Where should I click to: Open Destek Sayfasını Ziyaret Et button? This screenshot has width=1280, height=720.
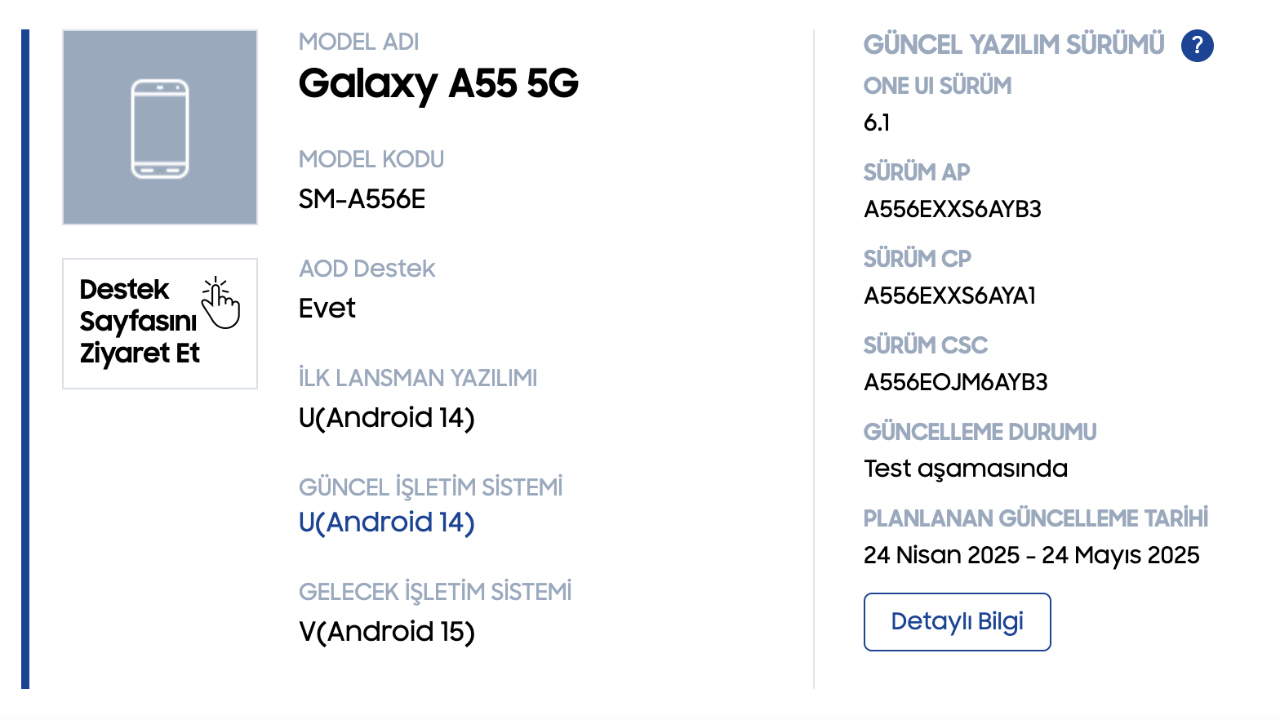pyautogui.click(x=160, y=323)
